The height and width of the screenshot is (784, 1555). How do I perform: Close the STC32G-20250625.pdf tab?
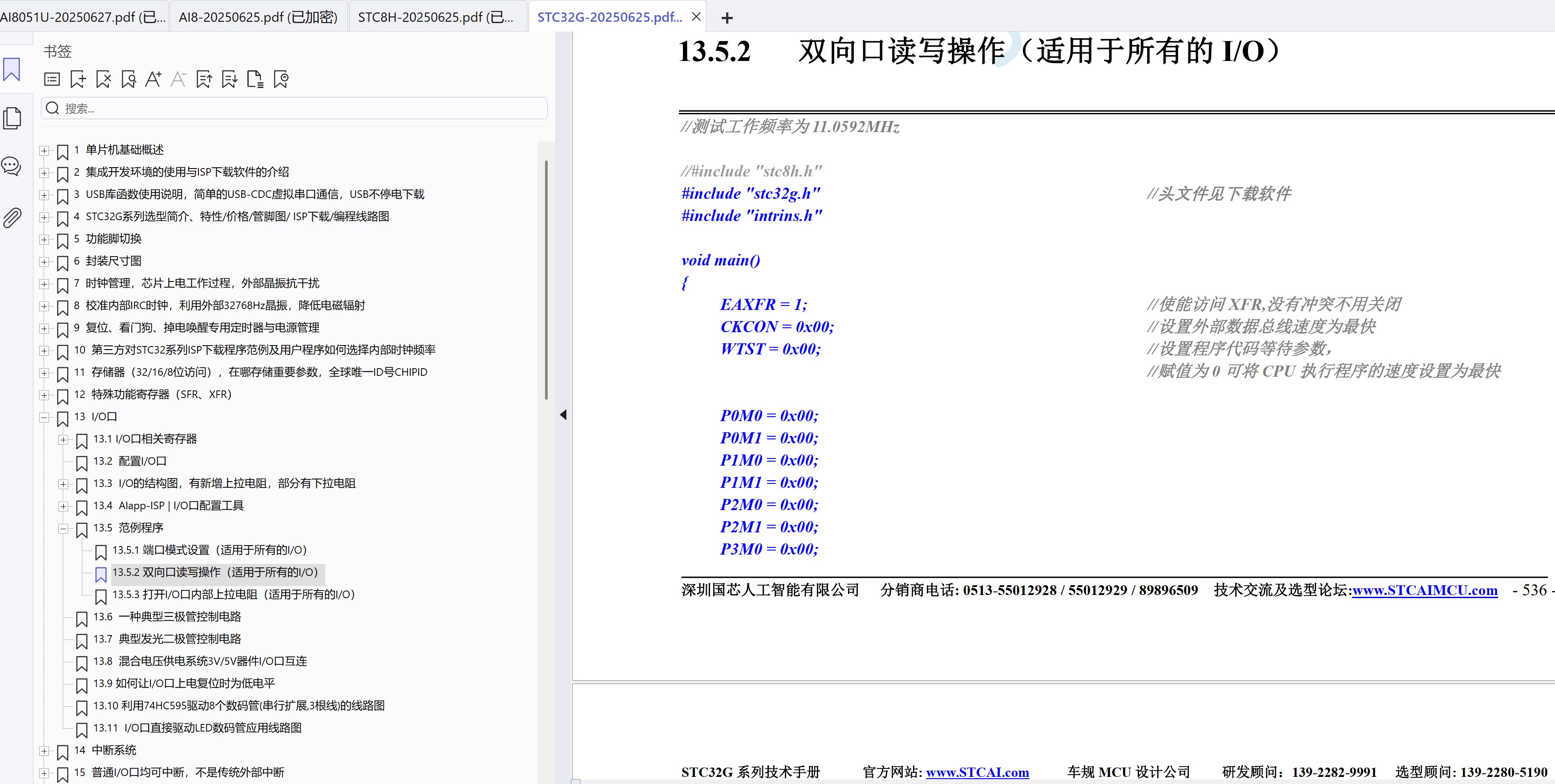click(696, 17)
